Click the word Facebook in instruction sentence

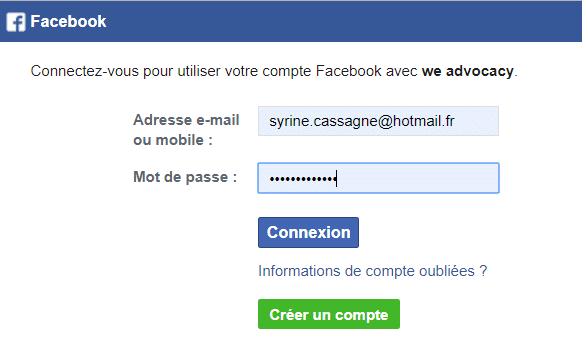(349, 71)
